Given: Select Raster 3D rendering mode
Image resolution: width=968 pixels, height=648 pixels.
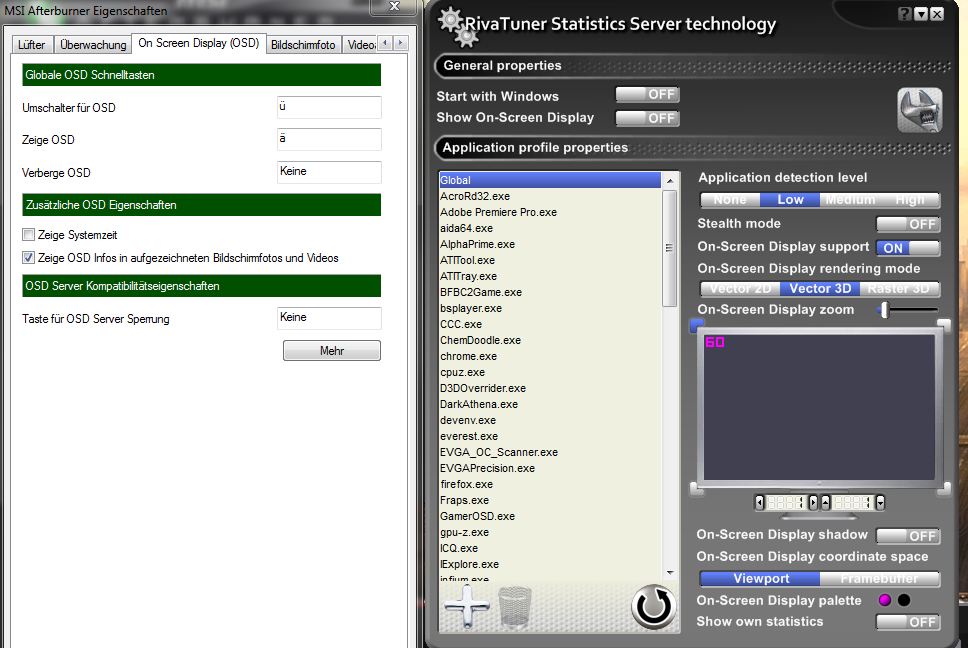Looking at the screenshot, I should pyautogui.click(x=899, y=288).
